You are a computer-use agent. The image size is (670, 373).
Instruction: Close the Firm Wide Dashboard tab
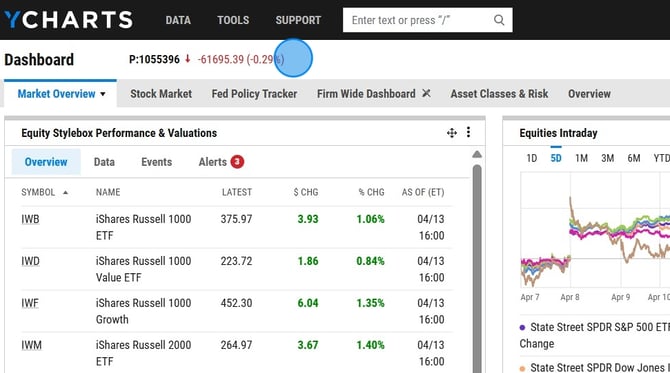pyautogui.click(x=426, y=93)
